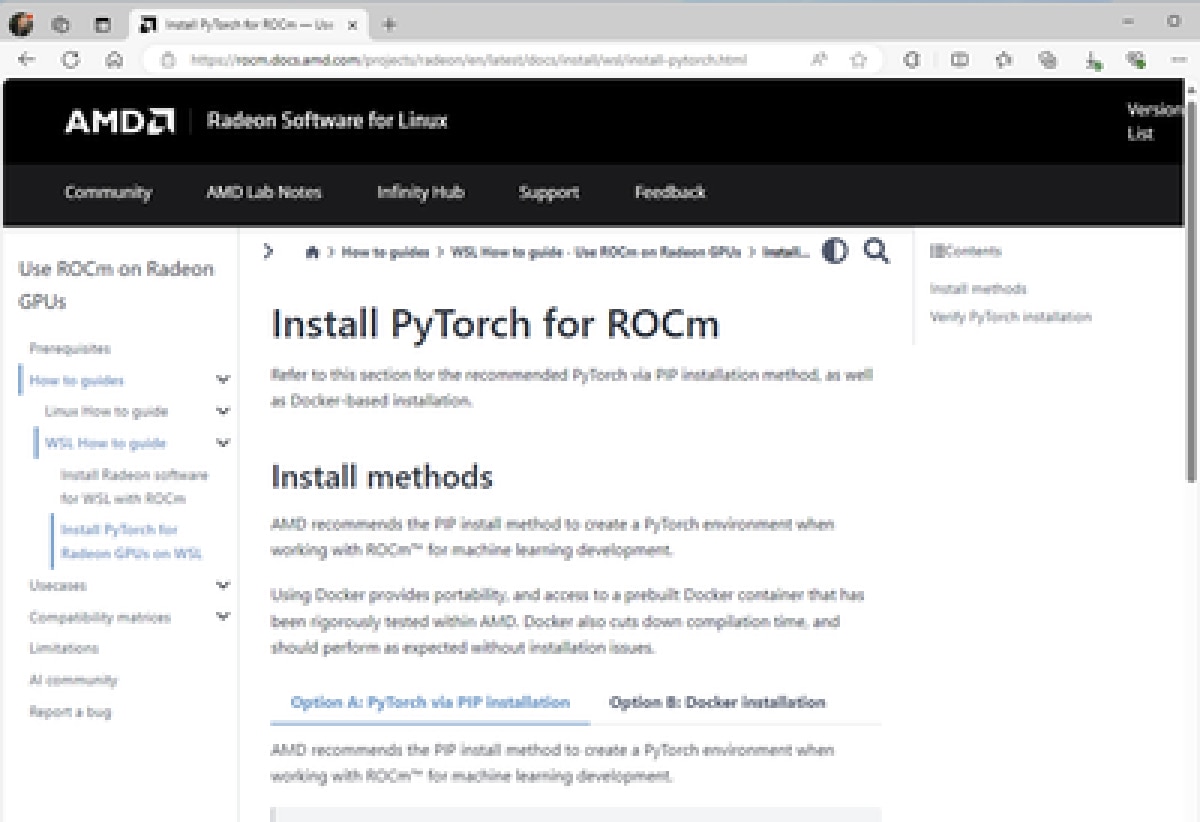Reload the page with Refresh icon
Viewport: 1200px width, 822px height.
click(x=70, y=60)
